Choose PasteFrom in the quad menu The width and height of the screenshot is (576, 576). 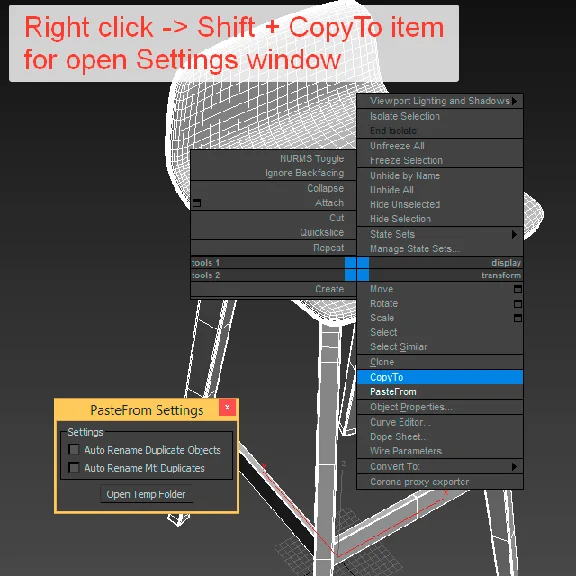[x=440, y=392]
